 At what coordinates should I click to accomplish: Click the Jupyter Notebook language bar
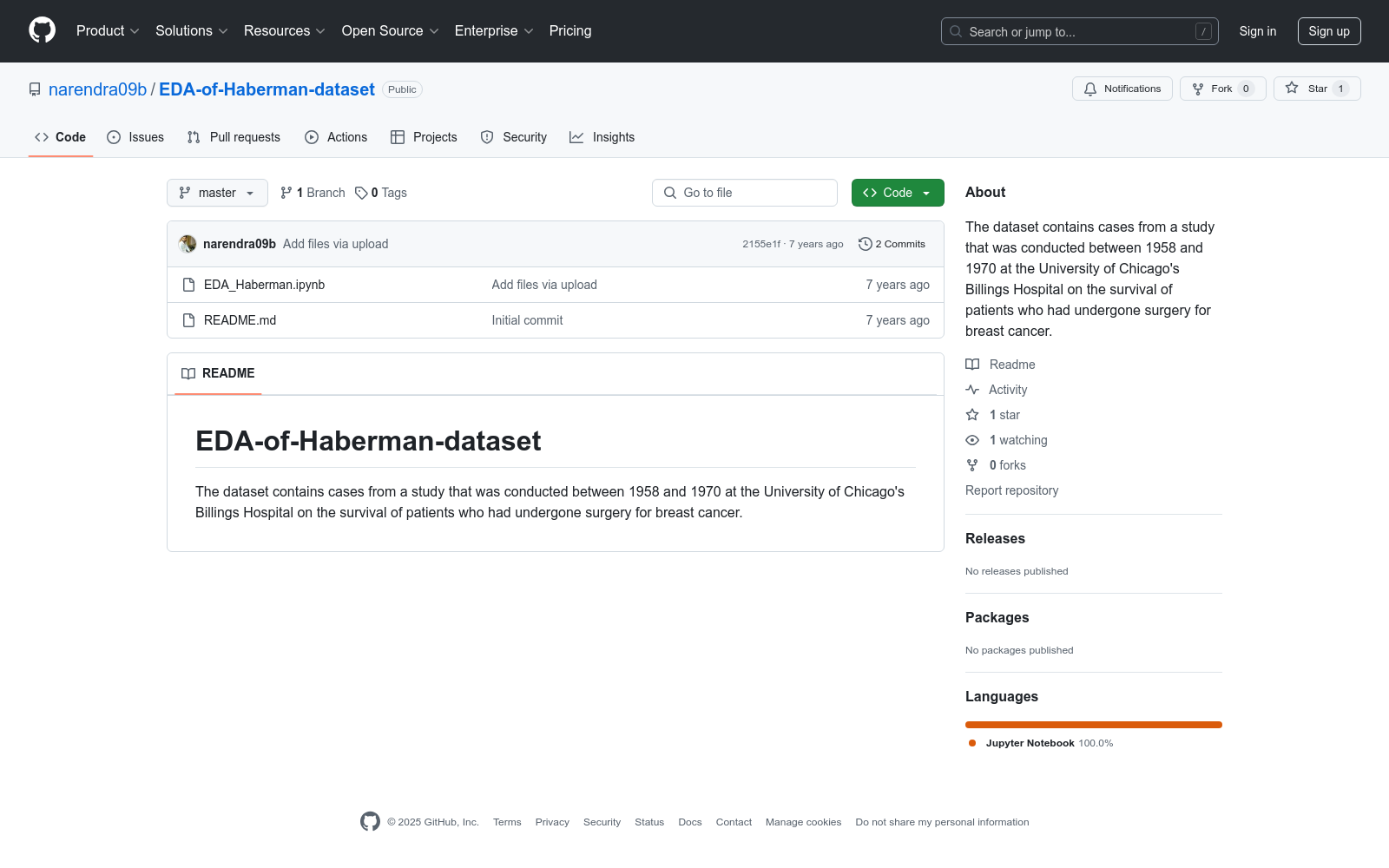1094,725
